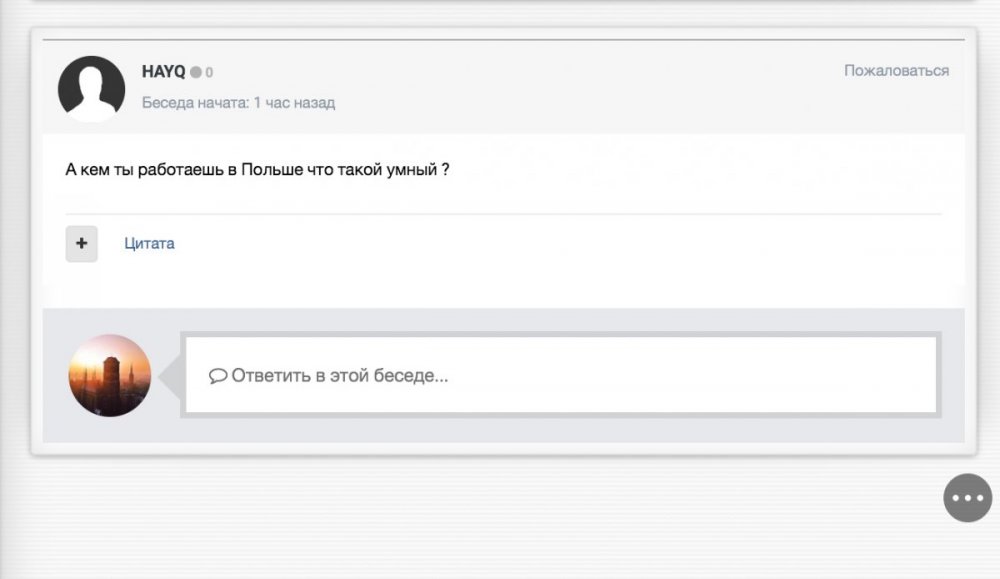This screenshot has width=1000, height=579.
Task: Open the HAYQ username profile link
Action: (x=163, y=71)
